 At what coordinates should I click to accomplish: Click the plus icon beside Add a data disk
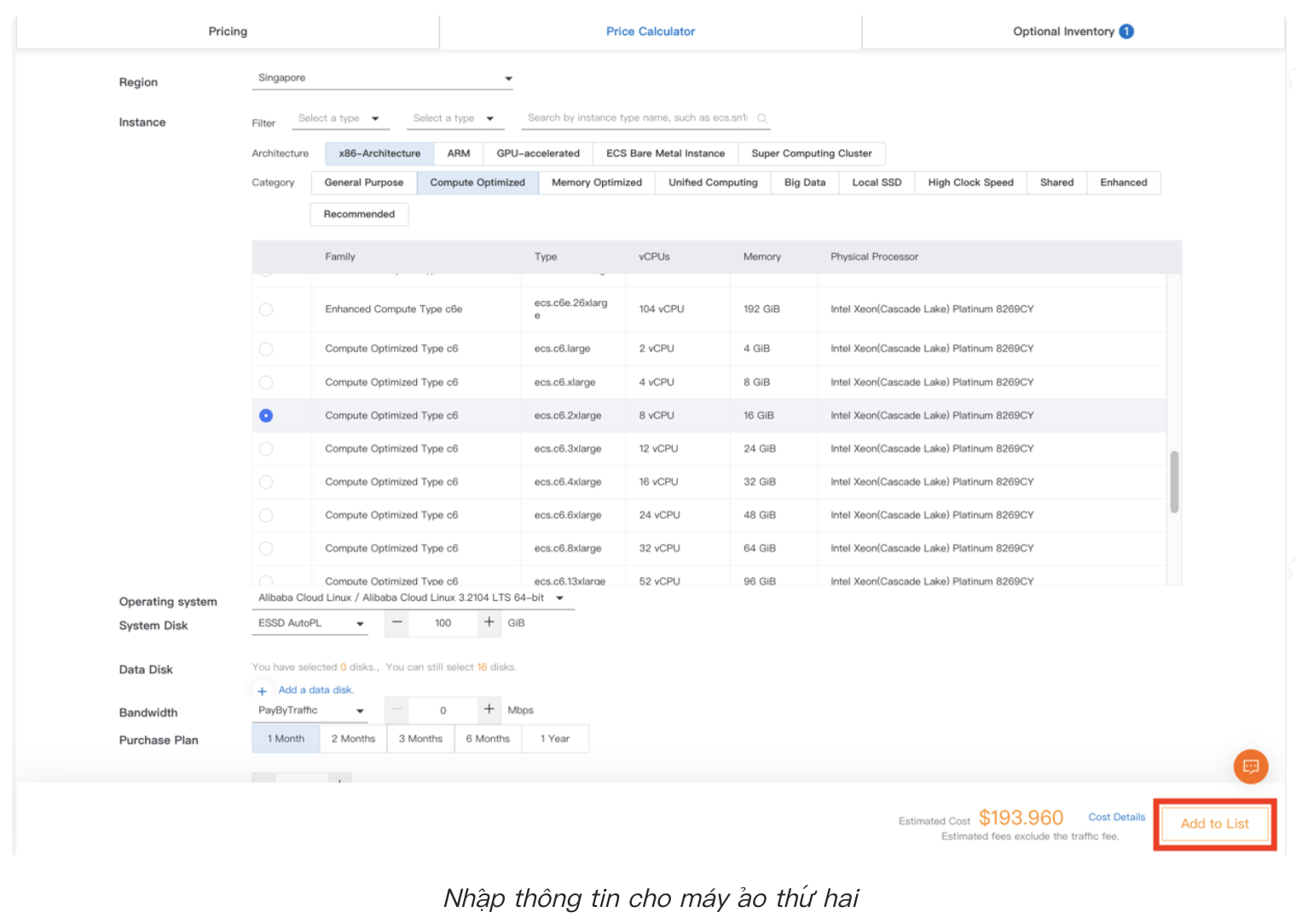[262, 690]
